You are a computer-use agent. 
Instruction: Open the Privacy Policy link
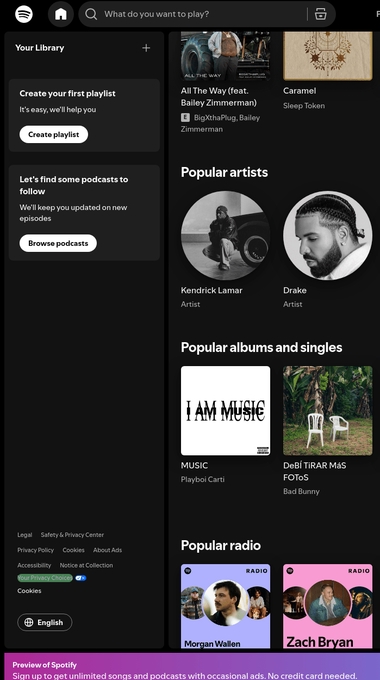[x=36, y=550]
